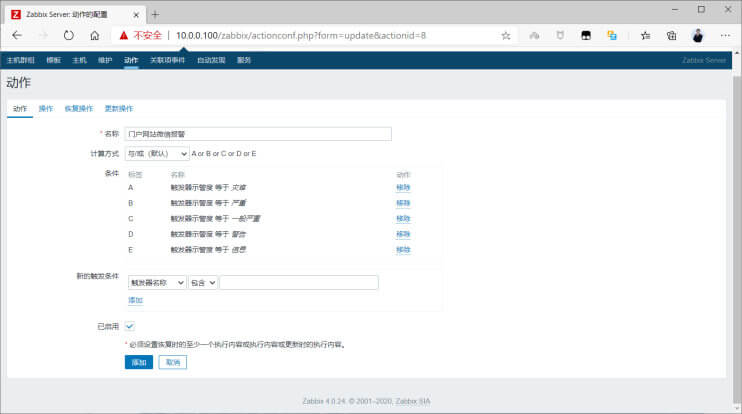Remove condition D (警告)
This screenshot has width=742, height=414.
pyautogui.click(x=403, y=234)
